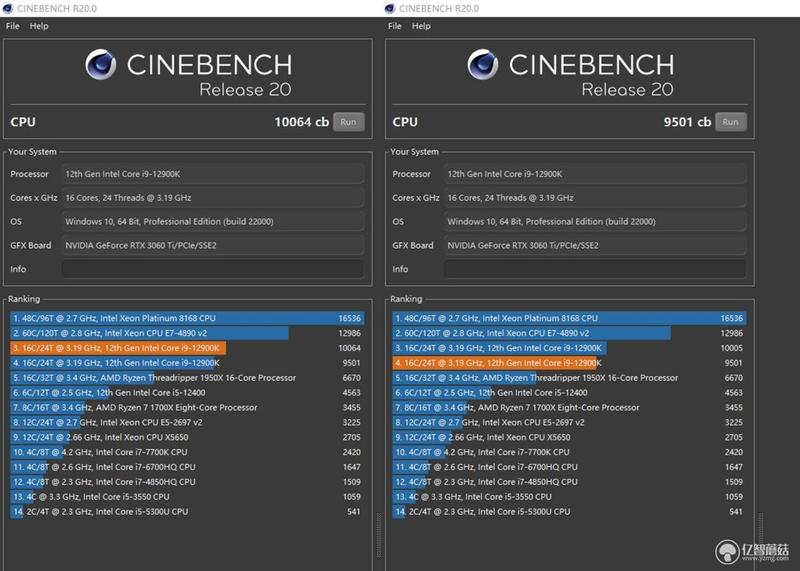Select orange i9-12900K 9501 row, right window
Viewport: 800px width, 571px height.
point(569,363)
